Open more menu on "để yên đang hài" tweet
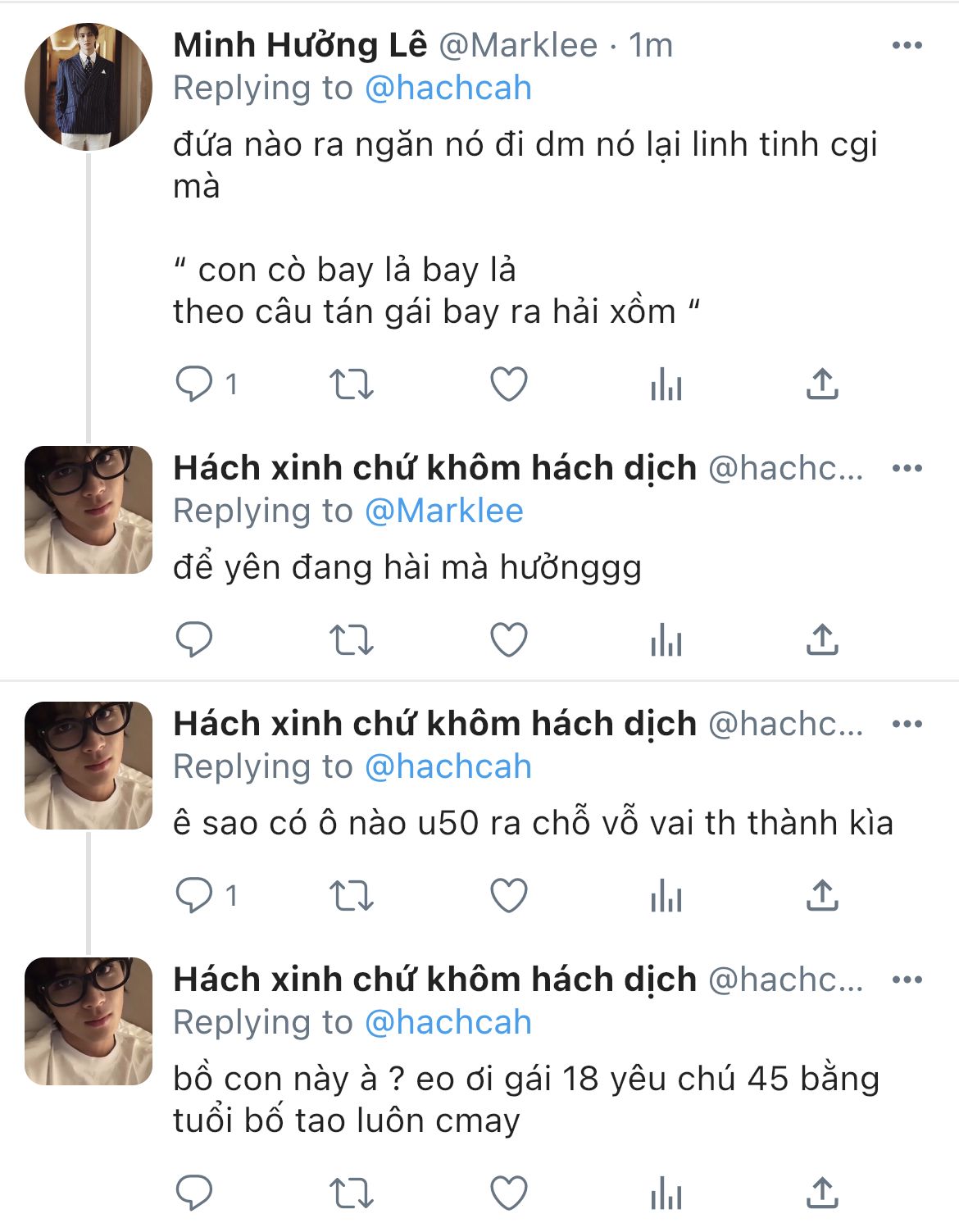The width and height of the screenshot is (959, 1232). point(907,469)
